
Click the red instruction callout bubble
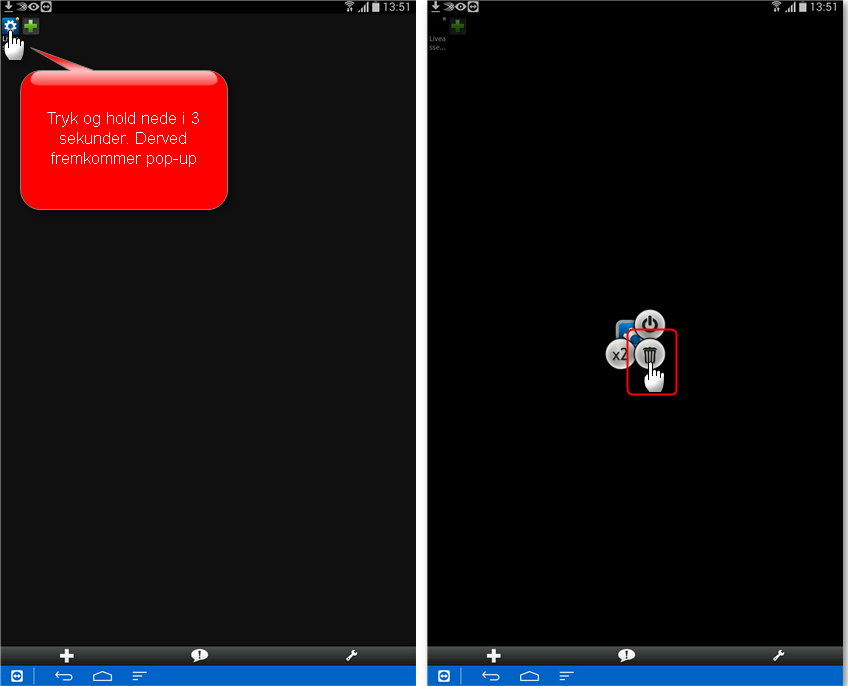click(x=124, y=140)
